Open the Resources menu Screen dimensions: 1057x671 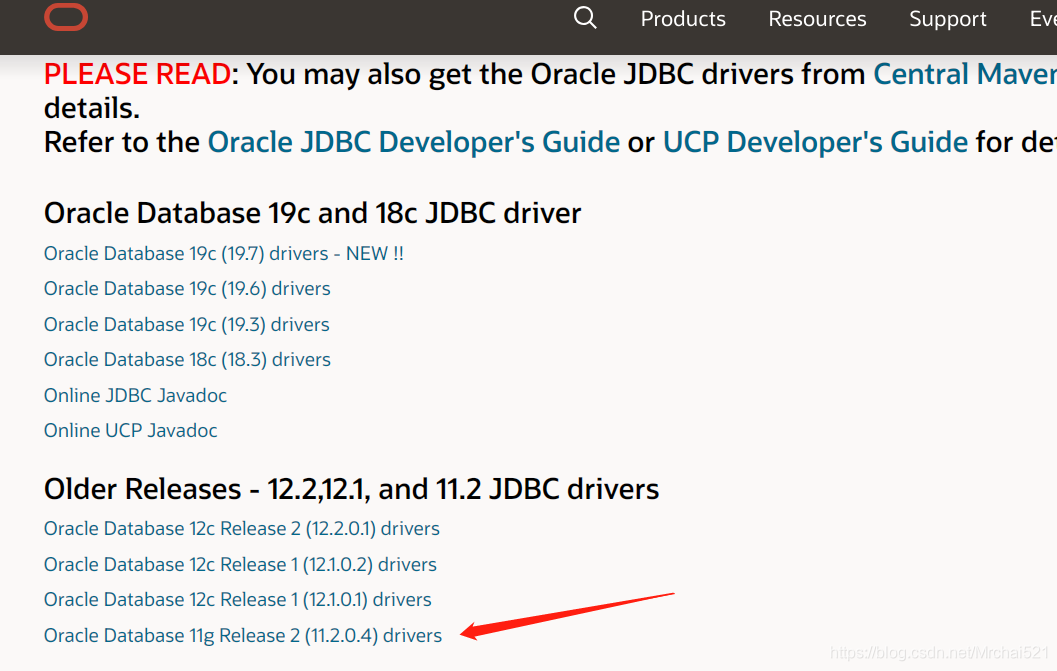coord(817,19)
